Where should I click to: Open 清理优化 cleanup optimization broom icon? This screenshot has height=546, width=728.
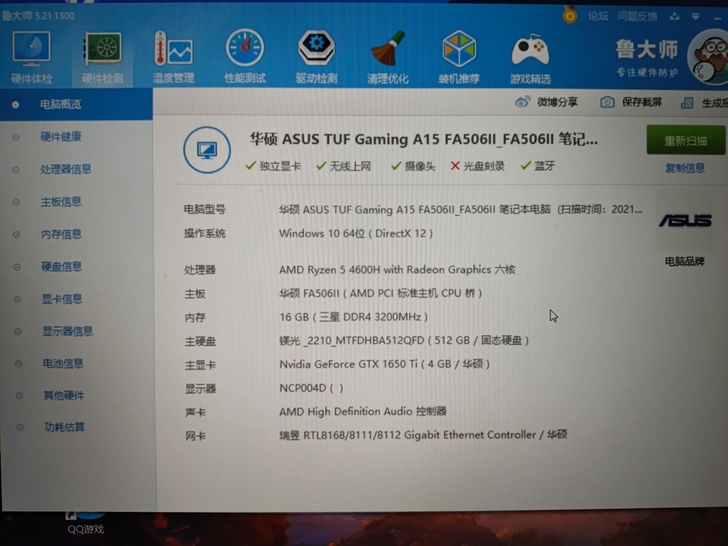[x=388, y=58]
